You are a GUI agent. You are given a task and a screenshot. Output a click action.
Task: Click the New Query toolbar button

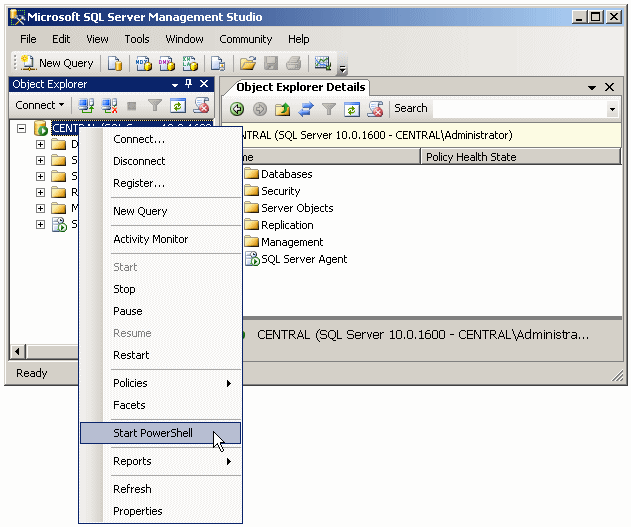[x=57, y=63]
